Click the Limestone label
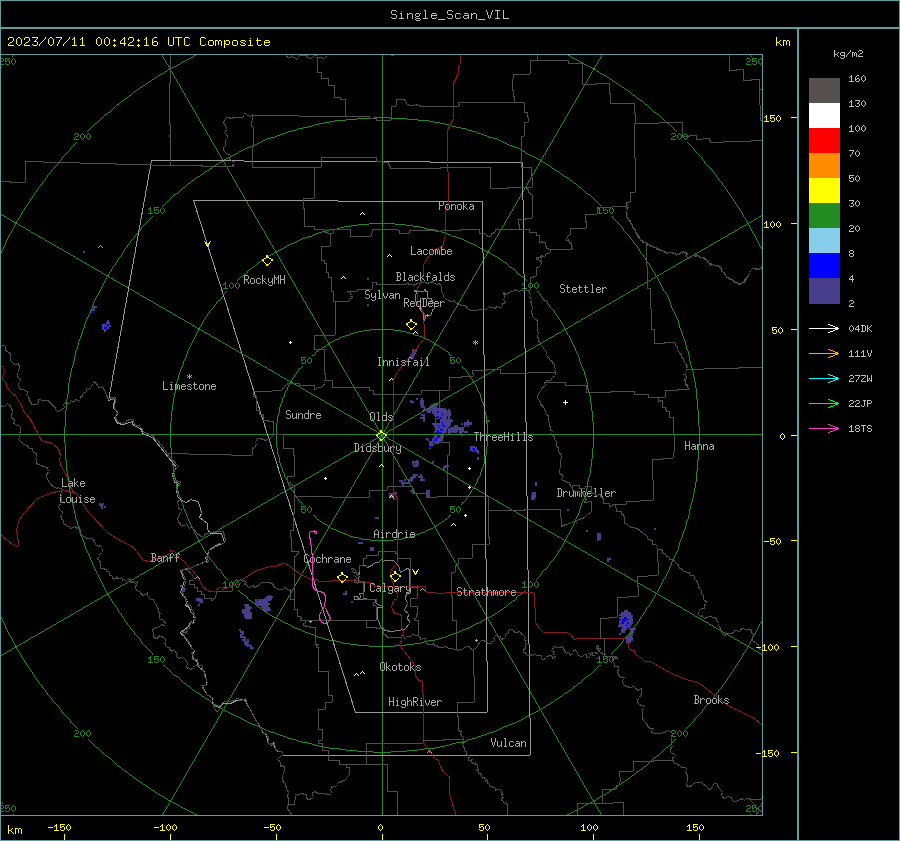 (189, 386)
